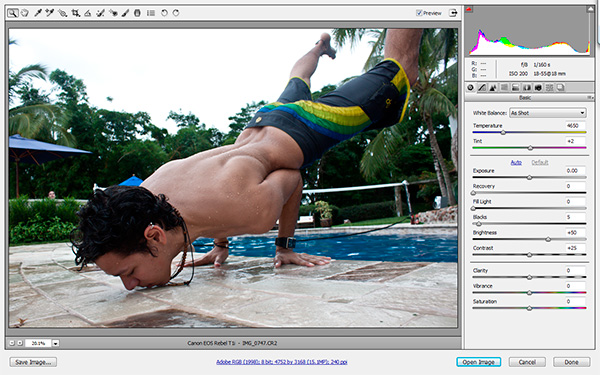Click the Save Image button

point(33,362)
